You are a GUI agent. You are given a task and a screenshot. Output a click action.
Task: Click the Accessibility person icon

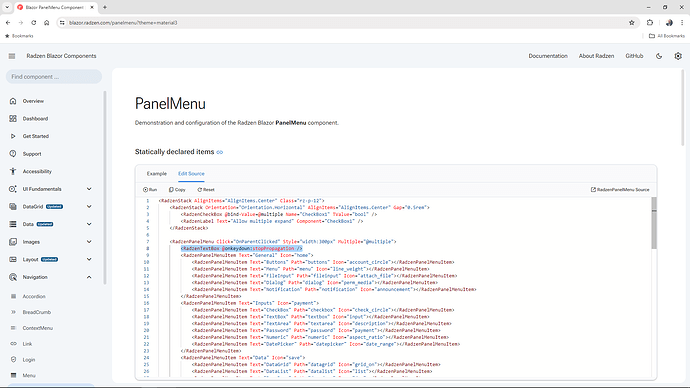13,172
